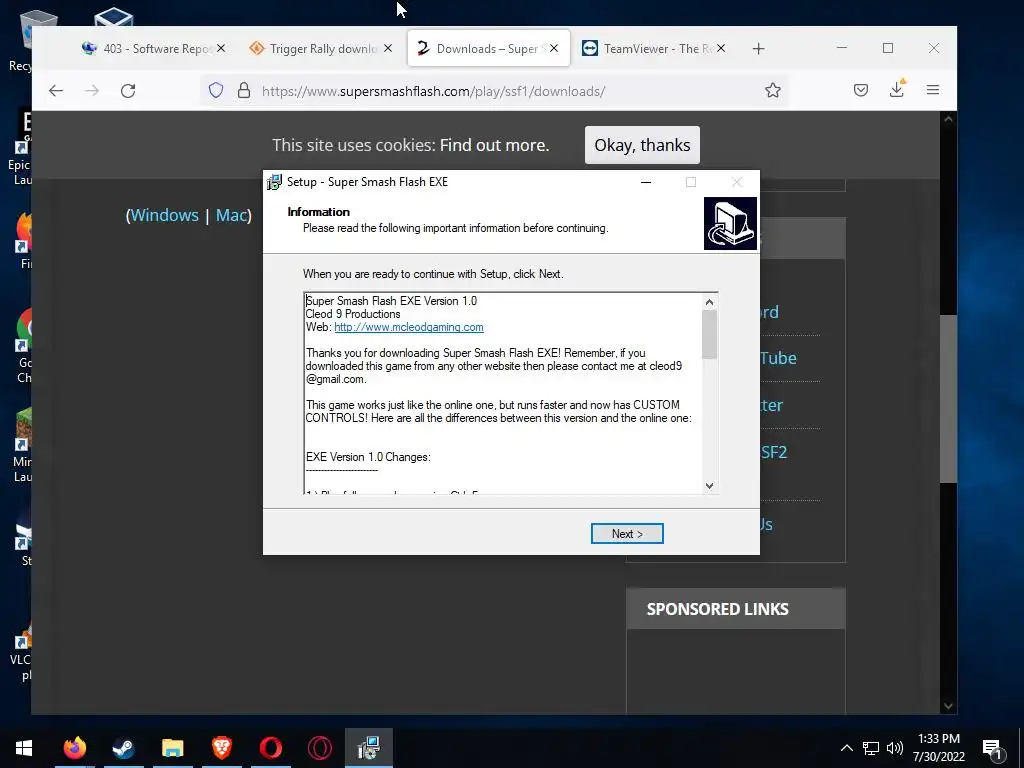Click the Setup text scrollbar thumb
Image resolution: width=1024 pixels, height=768 pixels.
tap(709, 334)
